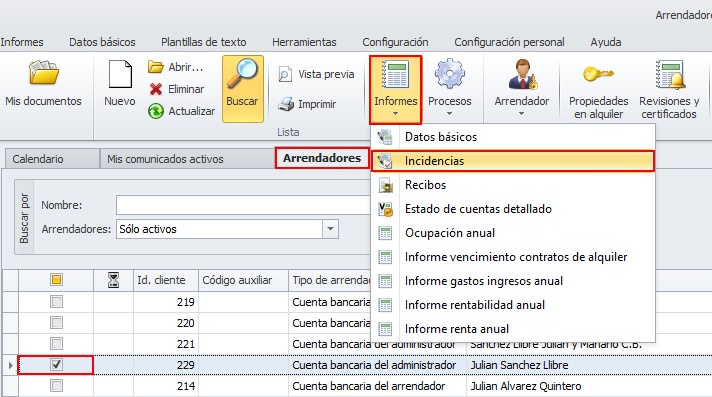Create a new record with Nuevo
Screen dimensions: 712x397
(120, 84)
